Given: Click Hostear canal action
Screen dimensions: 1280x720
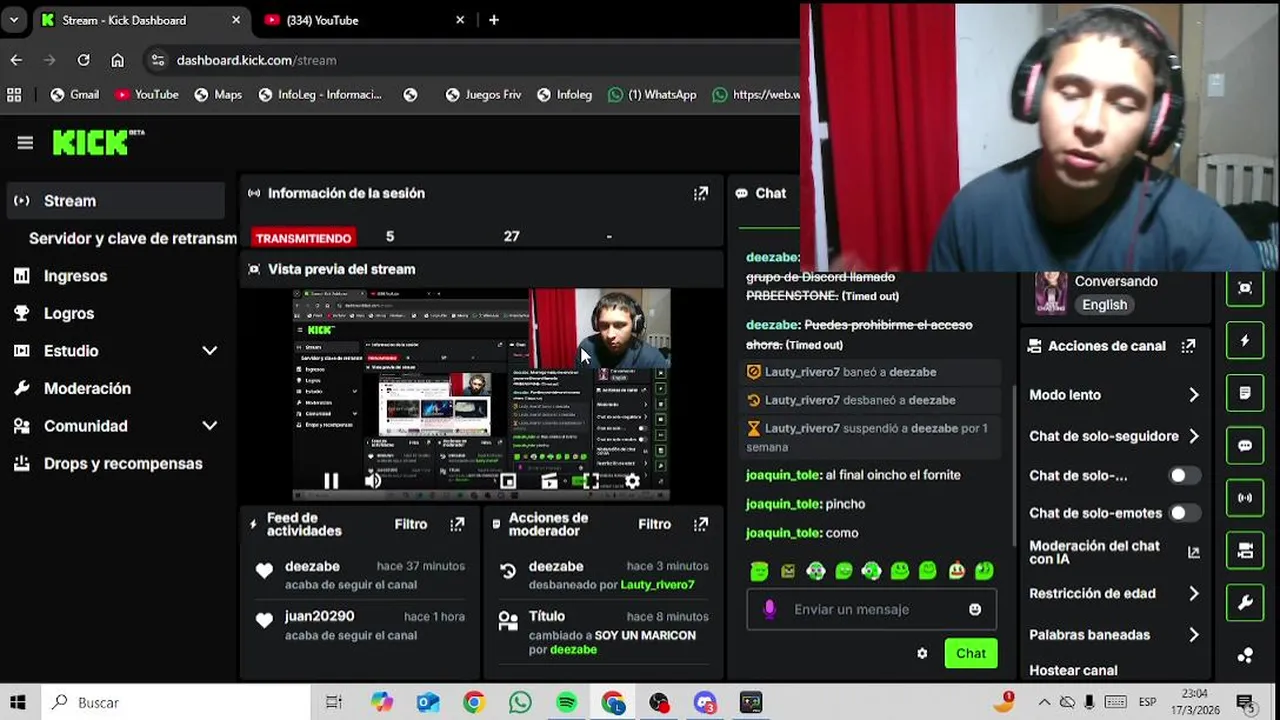Looking at the screenshot, I should [1073, 670].
